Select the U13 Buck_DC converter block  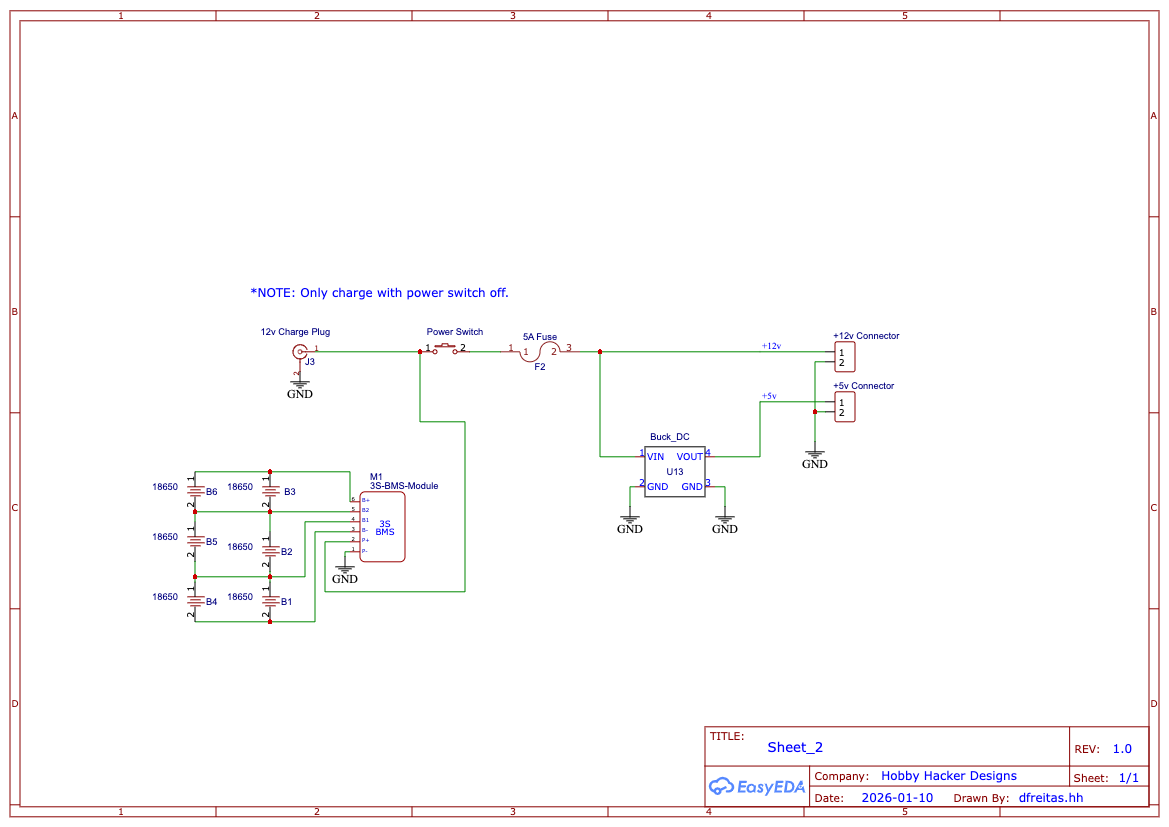[x=675, y=472]
